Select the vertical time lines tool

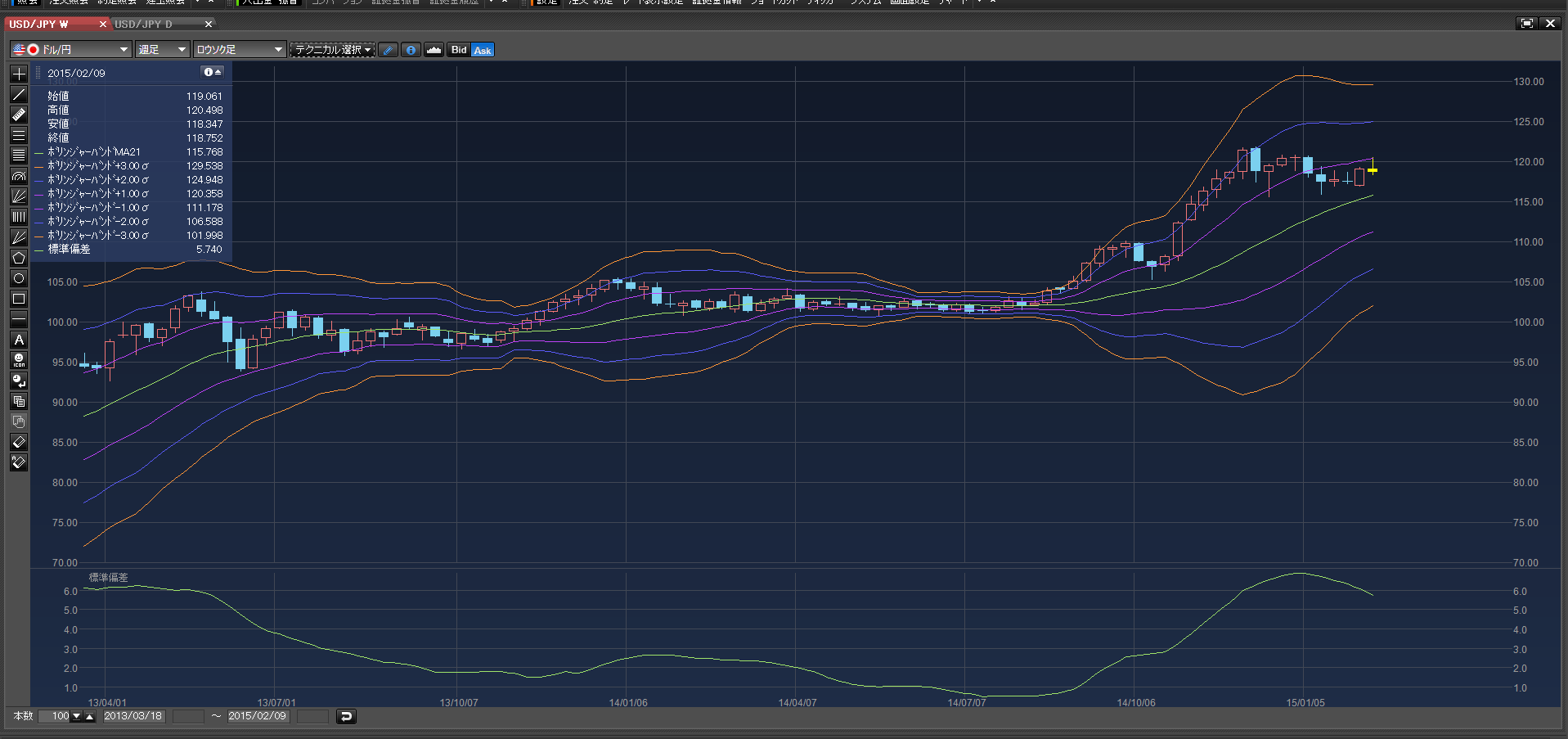(x=19, y=217)
